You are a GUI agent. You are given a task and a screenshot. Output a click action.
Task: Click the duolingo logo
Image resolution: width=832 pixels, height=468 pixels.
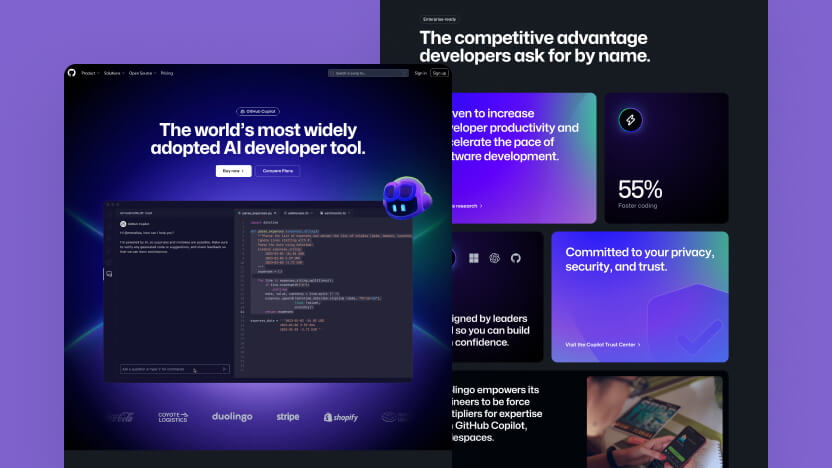[x=232, y=417]
